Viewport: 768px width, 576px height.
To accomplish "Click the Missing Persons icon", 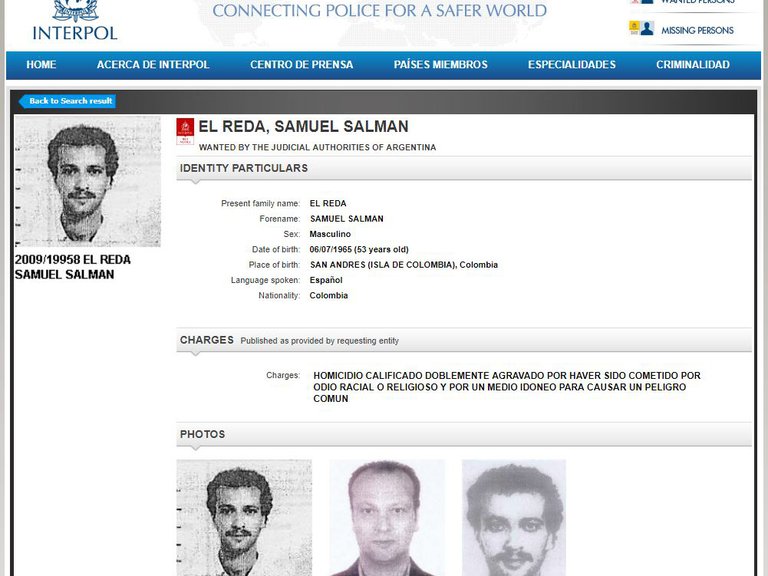I will pos(642,28).
